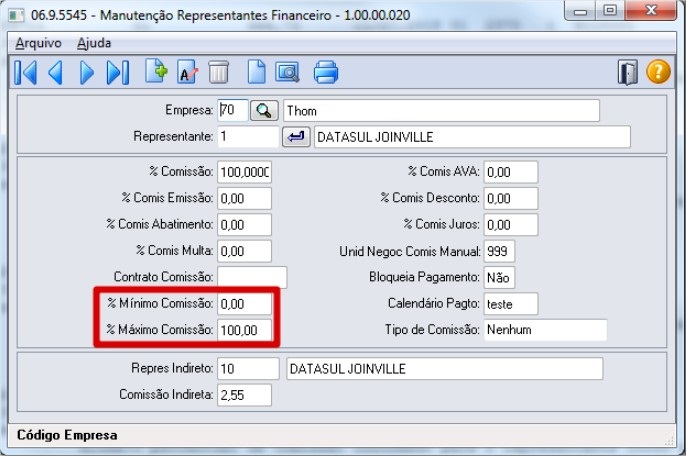Add a new record icon
Image resolution: width=686 pixels, height=456 pixels.
pyautogui.click(x=156, y=71)
